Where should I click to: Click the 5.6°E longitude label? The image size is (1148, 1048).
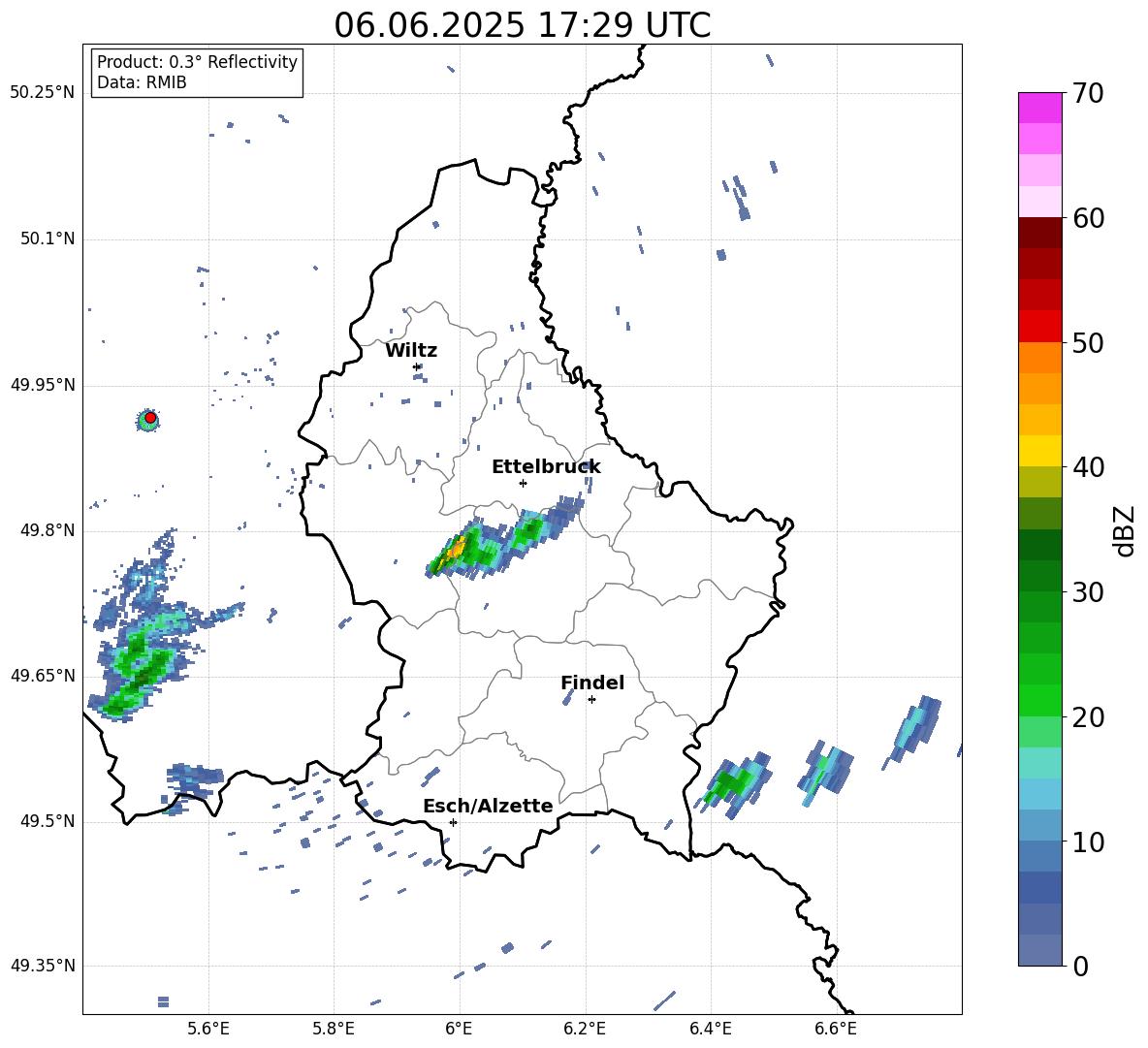click(208, 1029)
